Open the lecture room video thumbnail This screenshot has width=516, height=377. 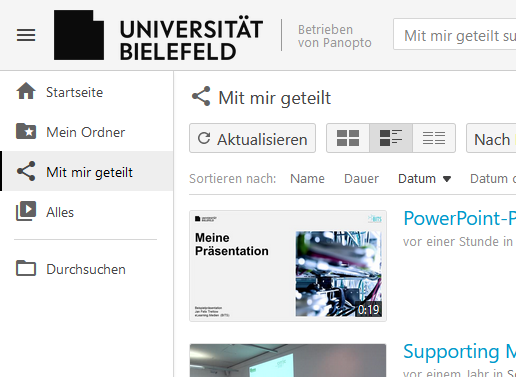(x=288, y=360)
